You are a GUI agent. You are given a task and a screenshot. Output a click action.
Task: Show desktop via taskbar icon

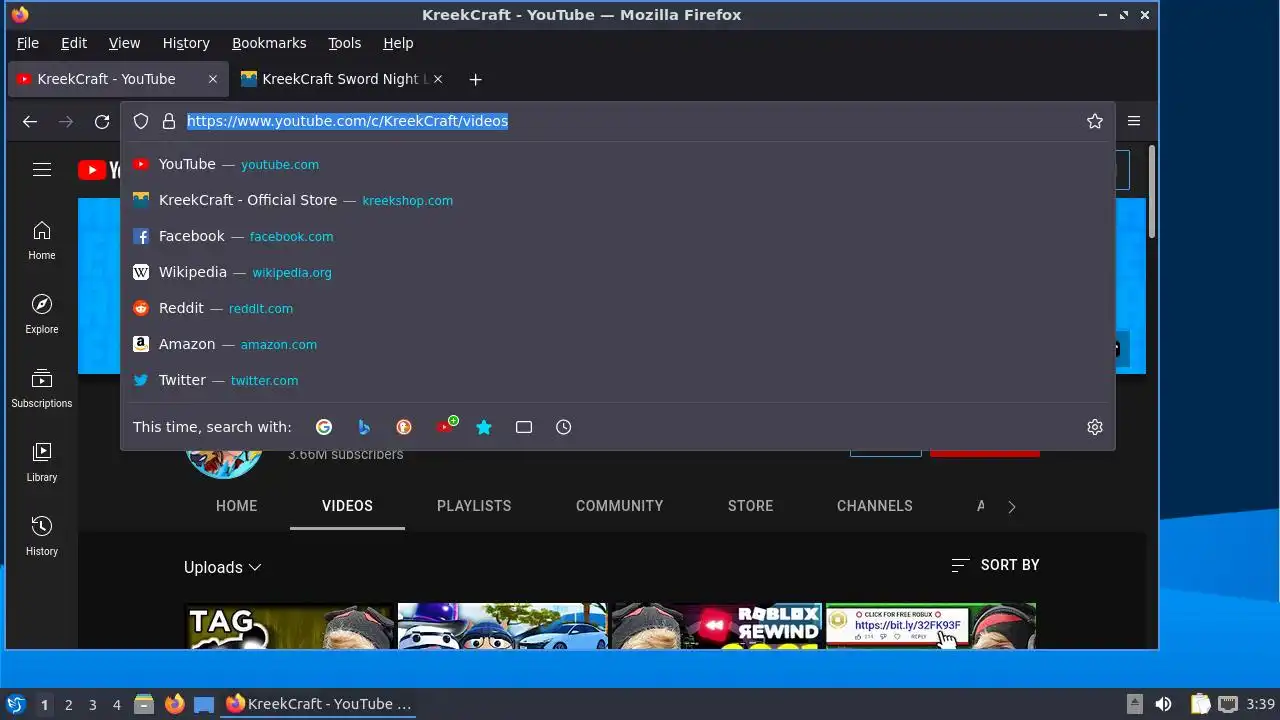[204, 704]
